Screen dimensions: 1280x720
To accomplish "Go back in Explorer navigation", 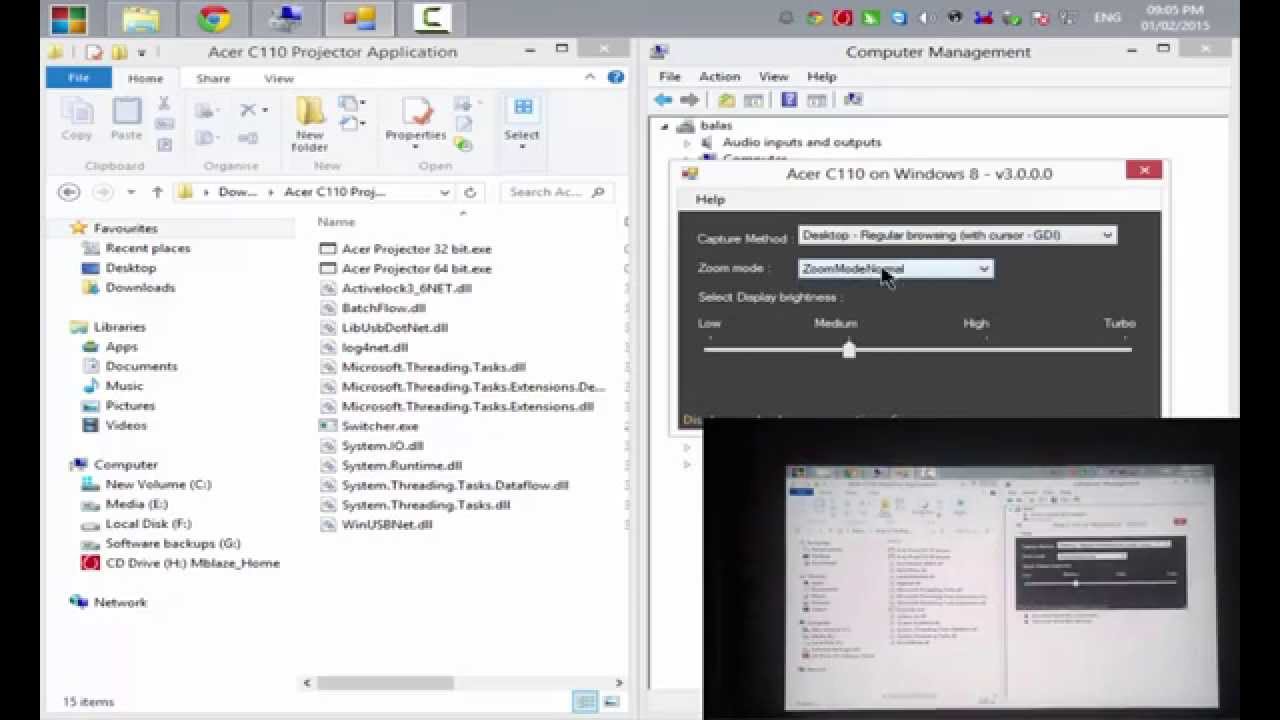I will pos(69,192).
